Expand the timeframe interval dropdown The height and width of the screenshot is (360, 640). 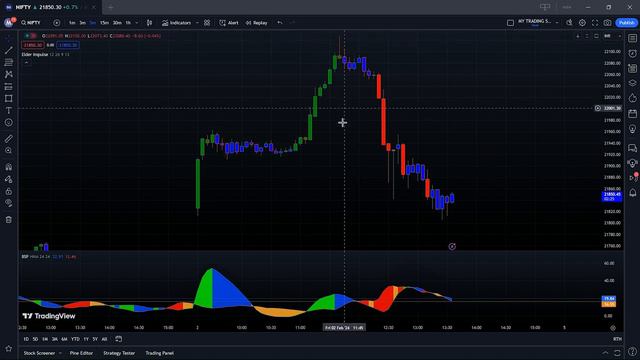click(x=137, y=23)
